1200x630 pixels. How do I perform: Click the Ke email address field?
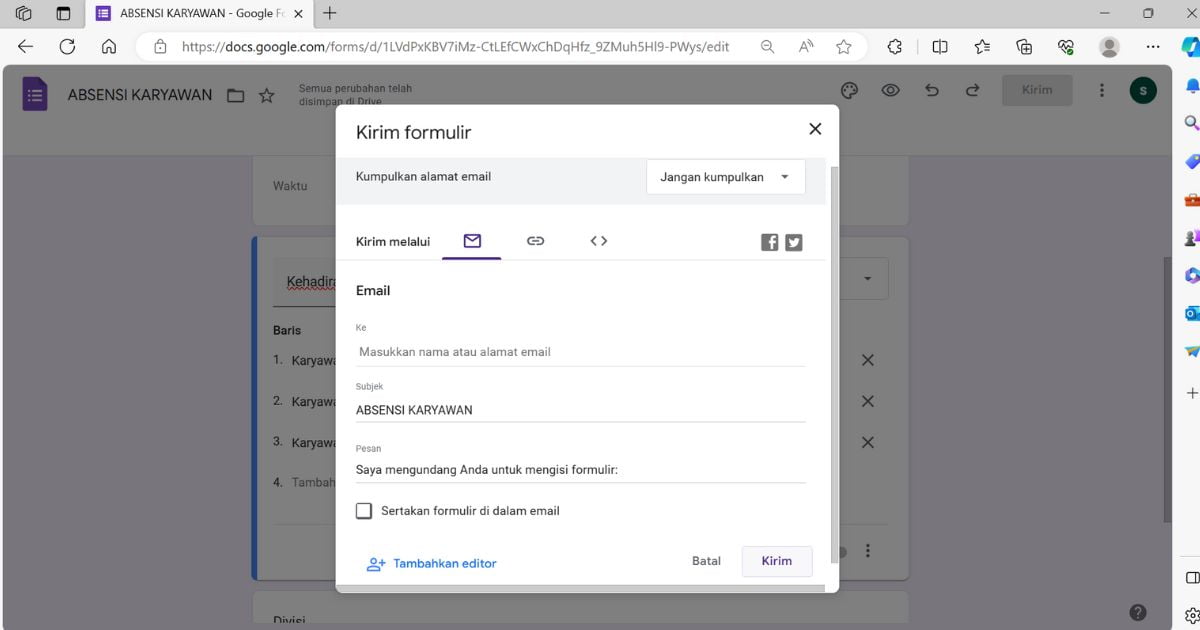coord(580,352)
